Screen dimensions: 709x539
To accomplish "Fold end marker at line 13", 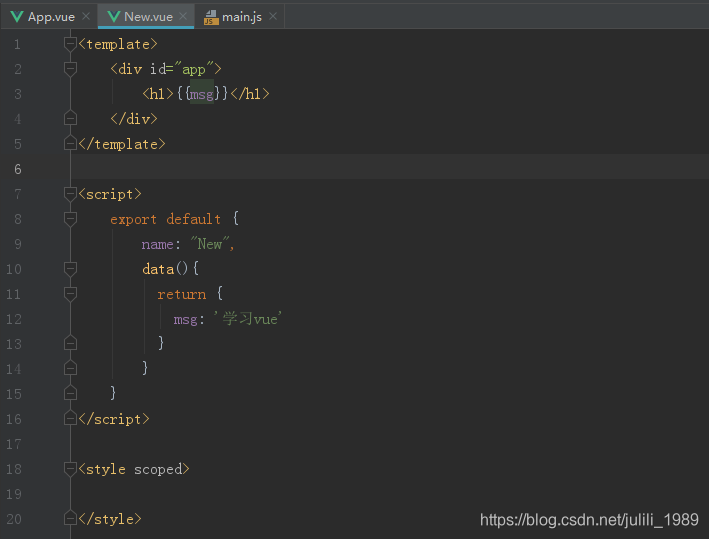I will pos(70,343).
